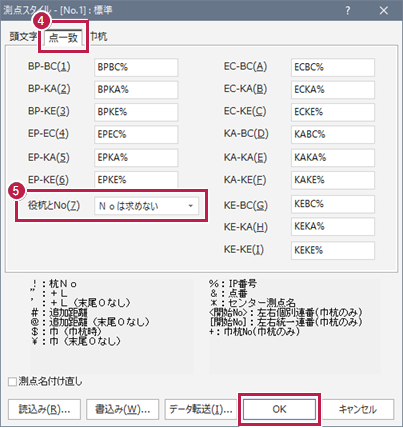
Task: Select the KE-BC(G) input field
Action: [x=333, y=204]
